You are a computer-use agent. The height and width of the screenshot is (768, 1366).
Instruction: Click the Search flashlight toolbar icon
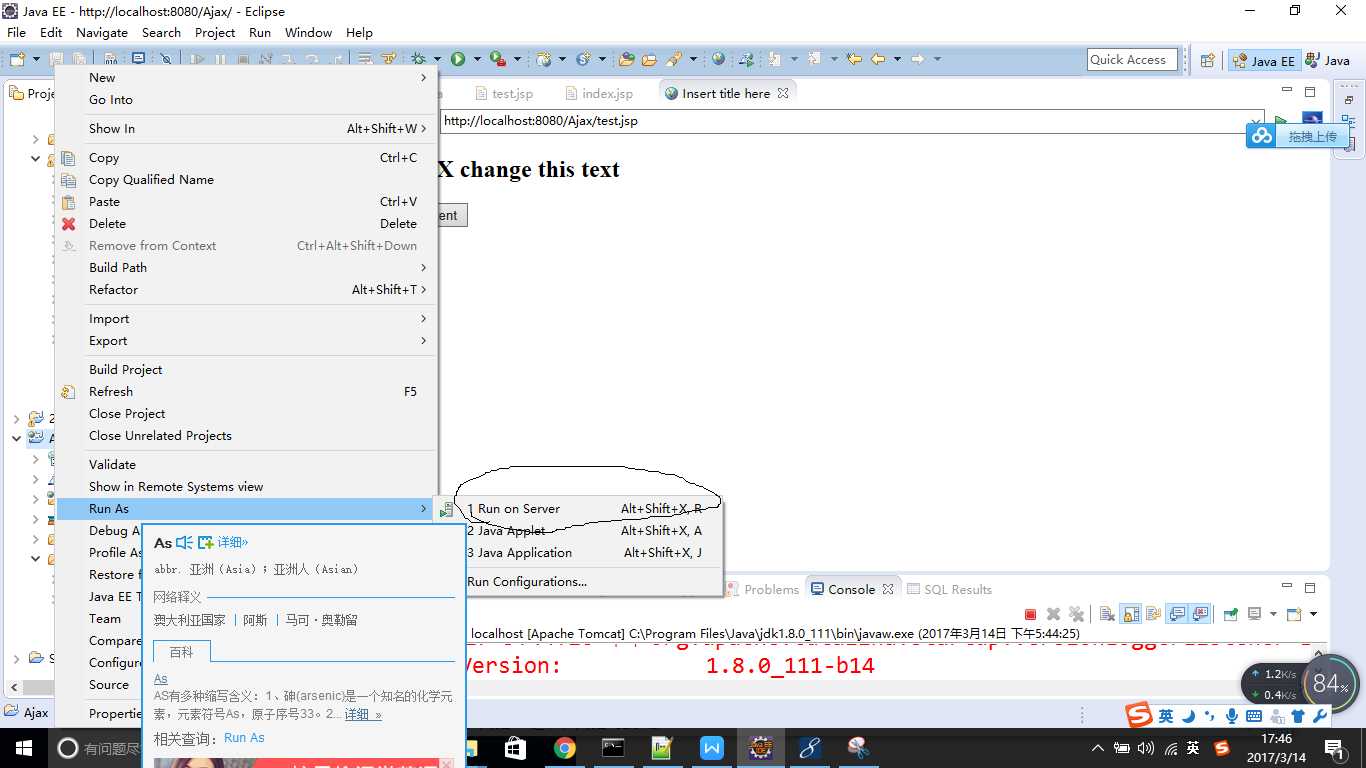(x=675, y=60)
